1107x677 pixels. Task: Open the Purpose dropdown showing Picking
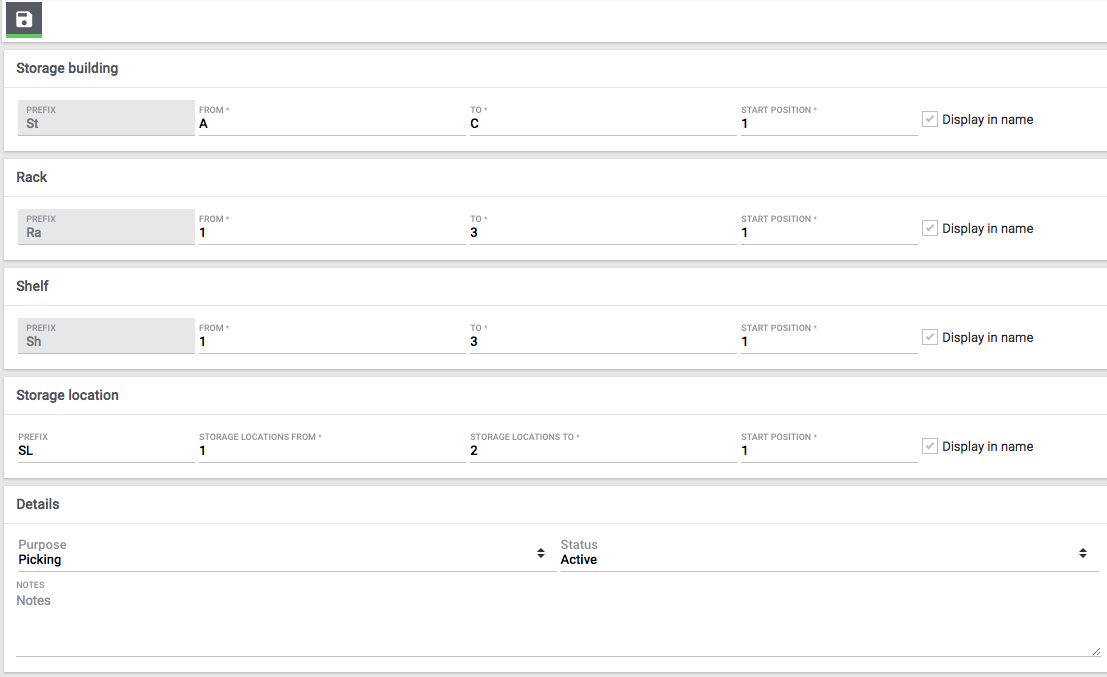(x=283, y=559)
